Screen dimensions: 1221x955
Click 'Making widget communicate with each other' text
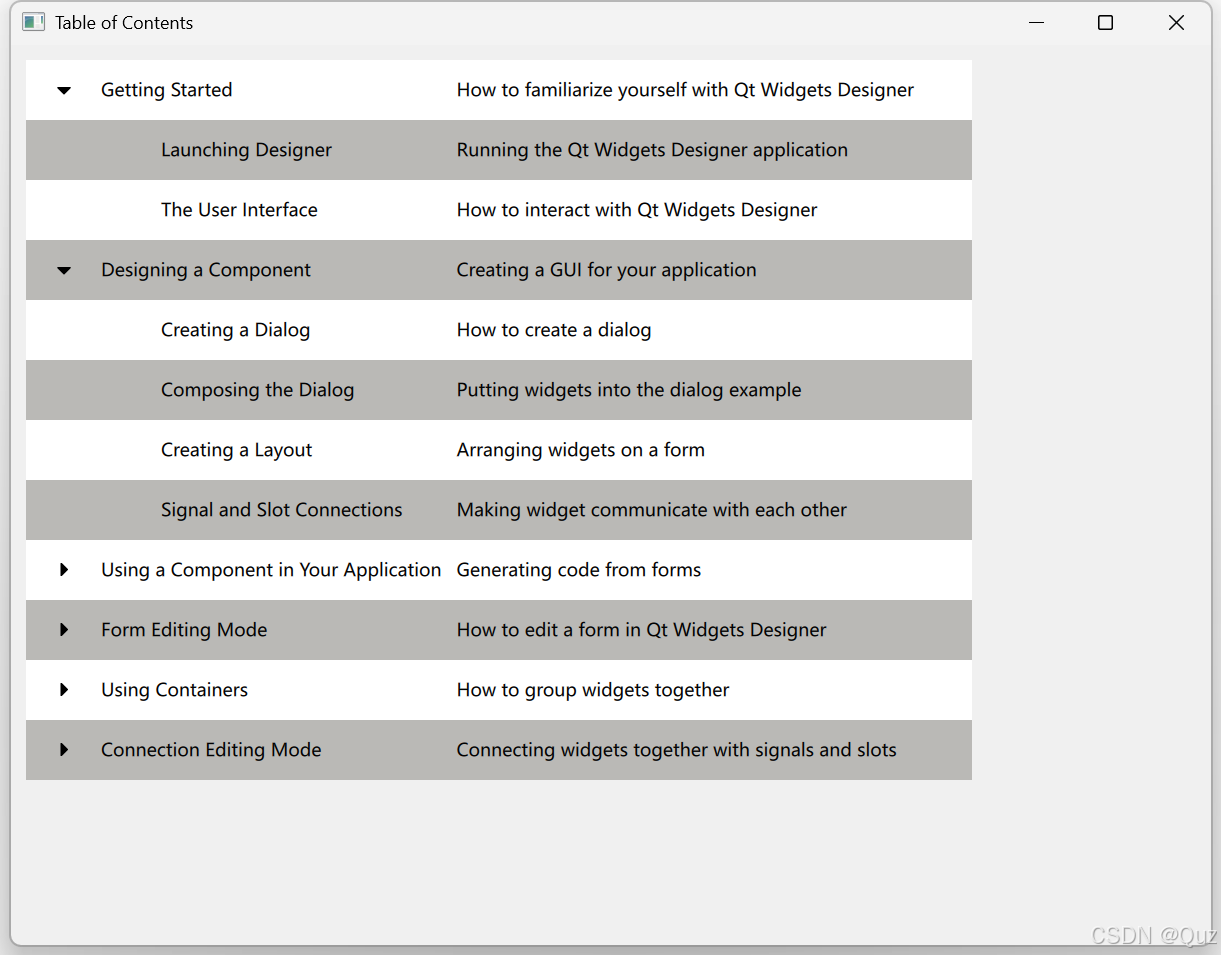pyautogui.click(x=651, y=510)
